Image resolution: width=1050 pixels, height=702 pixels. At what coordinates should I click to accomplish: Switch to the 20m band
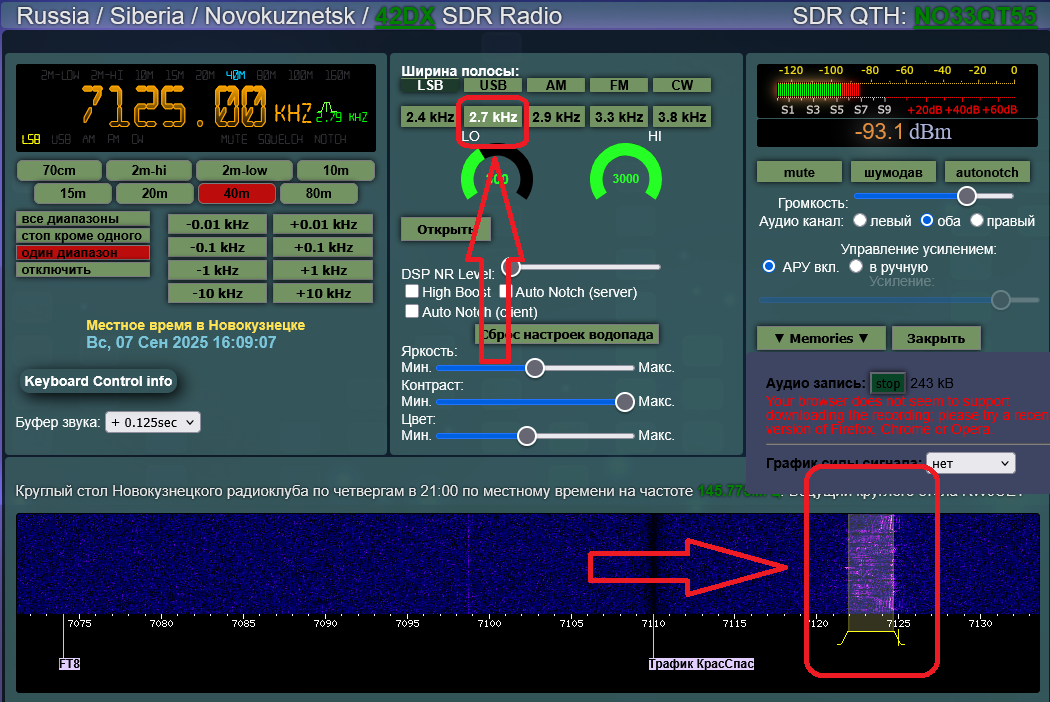point(155,194)
